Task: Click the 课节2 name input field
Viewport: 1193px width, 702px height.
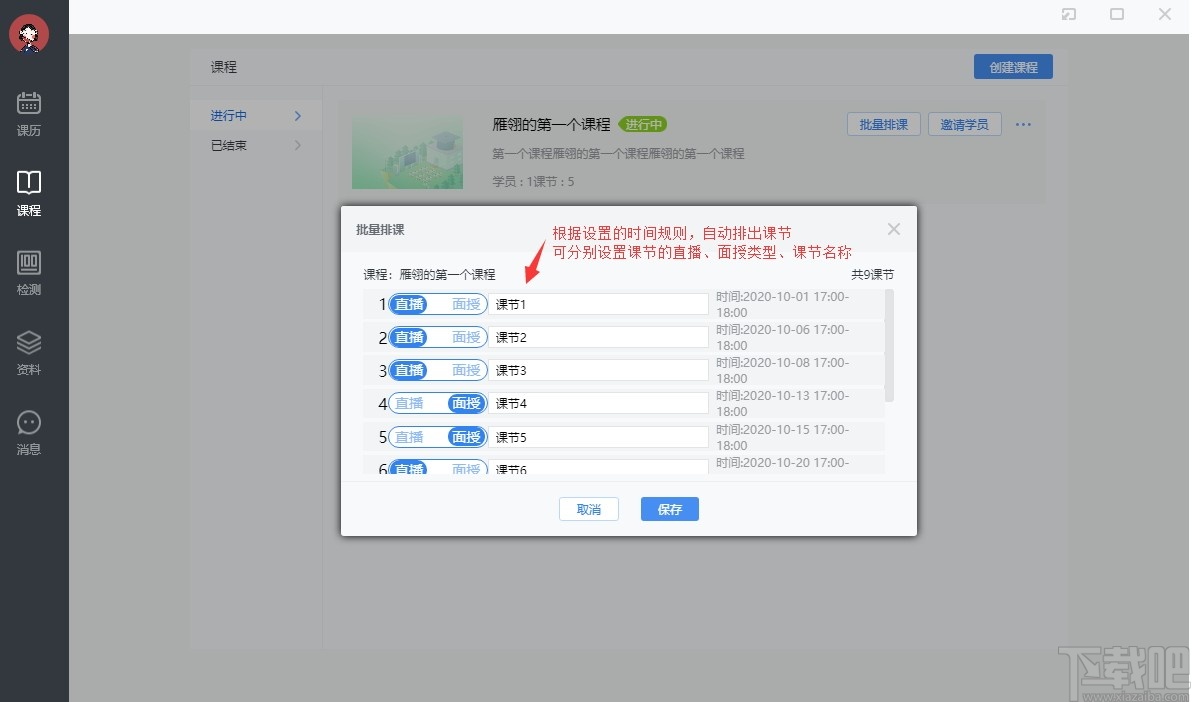Action: coord(598,337)
